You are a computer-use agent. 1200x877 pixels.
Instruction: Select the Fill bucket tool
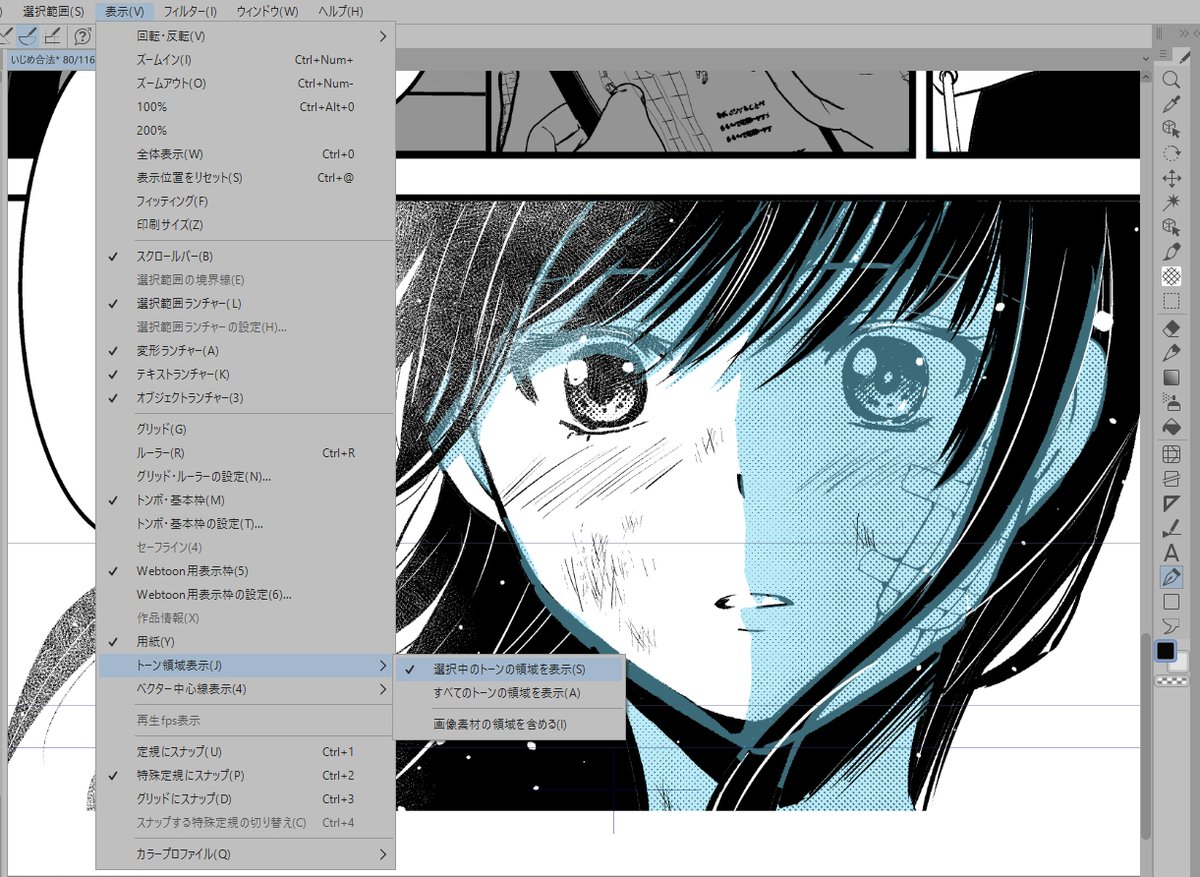[1171, 427]
